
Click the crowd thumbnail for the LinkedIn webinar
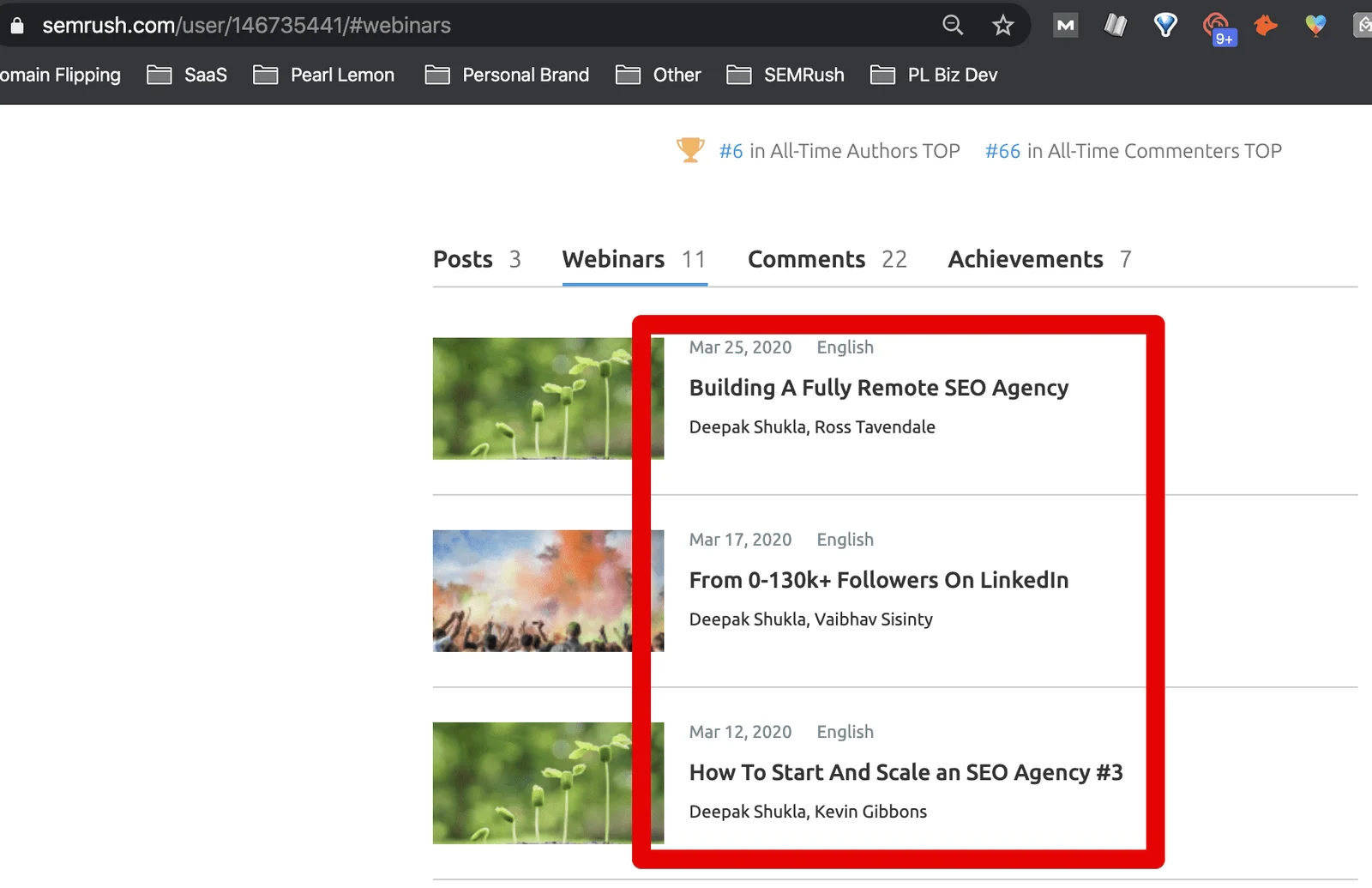548,590
